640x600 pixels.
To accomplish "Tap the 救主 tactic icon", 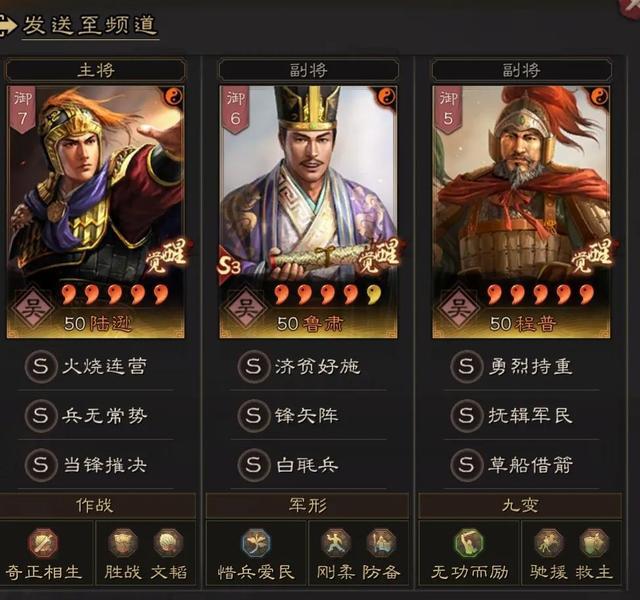I will coord(594,543).
